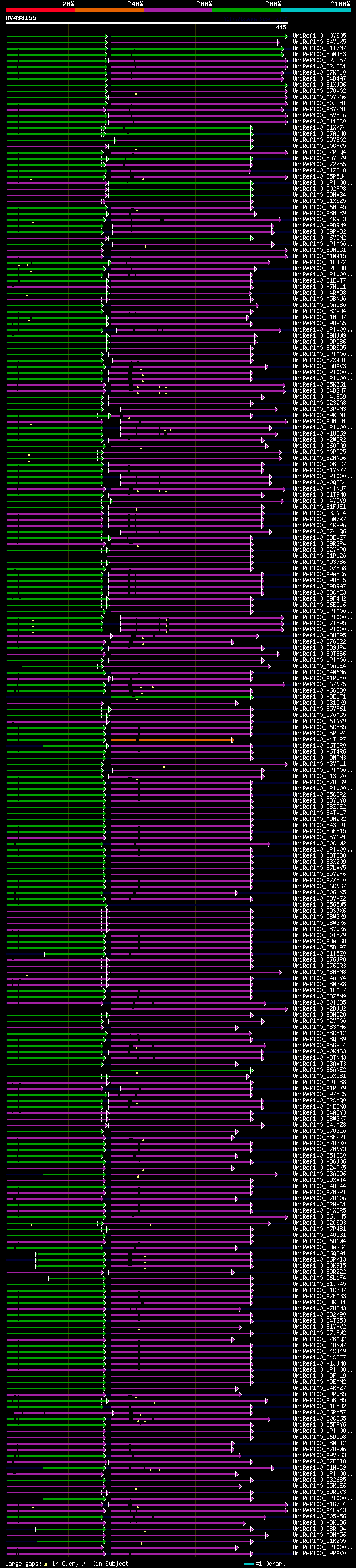Screen dimensions: 356x1568
Task: Click the =100char. scale label
Action: [270, 1564]
